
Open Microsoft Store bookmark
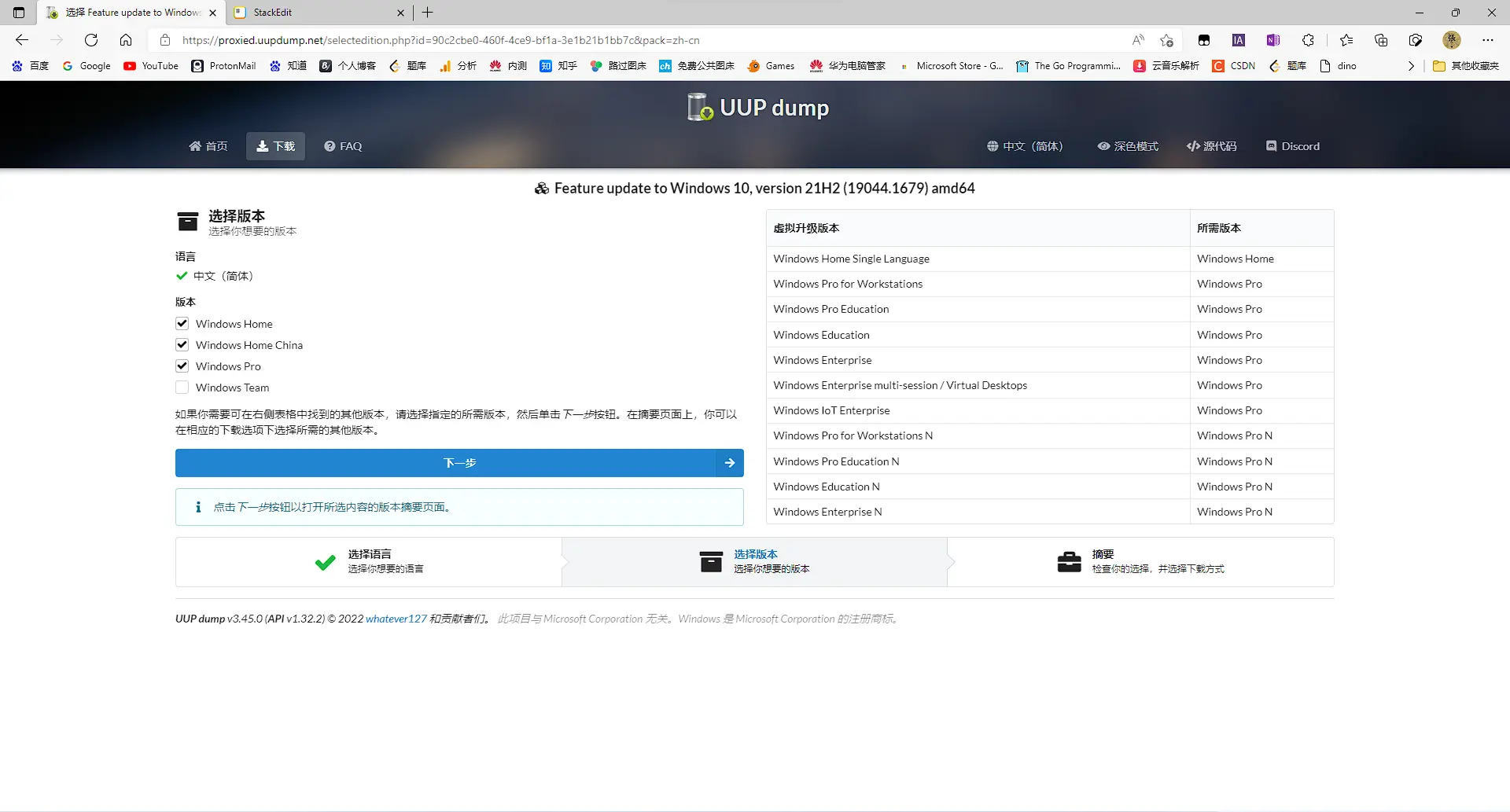pyautogui.click(x=951, y=66)
